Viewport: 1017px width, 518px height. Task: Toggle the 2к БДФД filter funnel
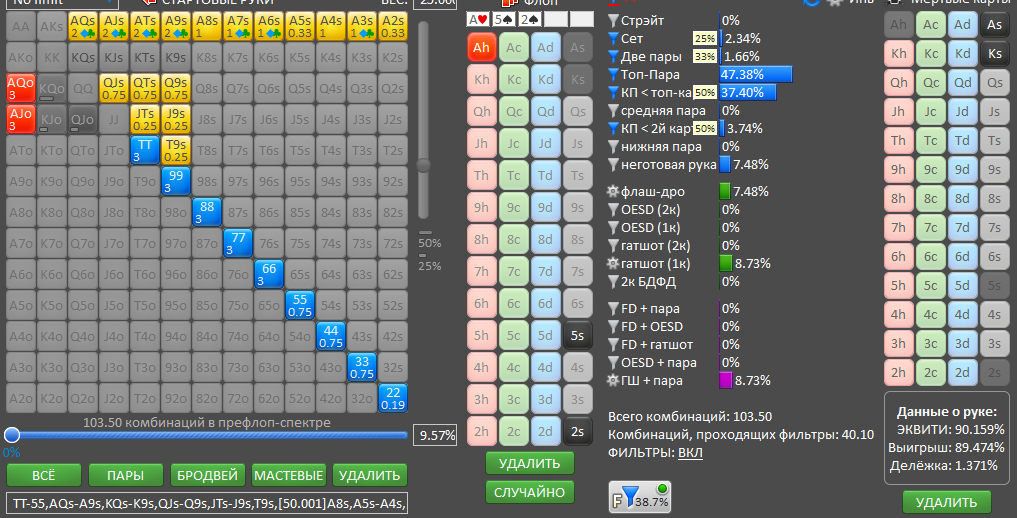[614, 281]
